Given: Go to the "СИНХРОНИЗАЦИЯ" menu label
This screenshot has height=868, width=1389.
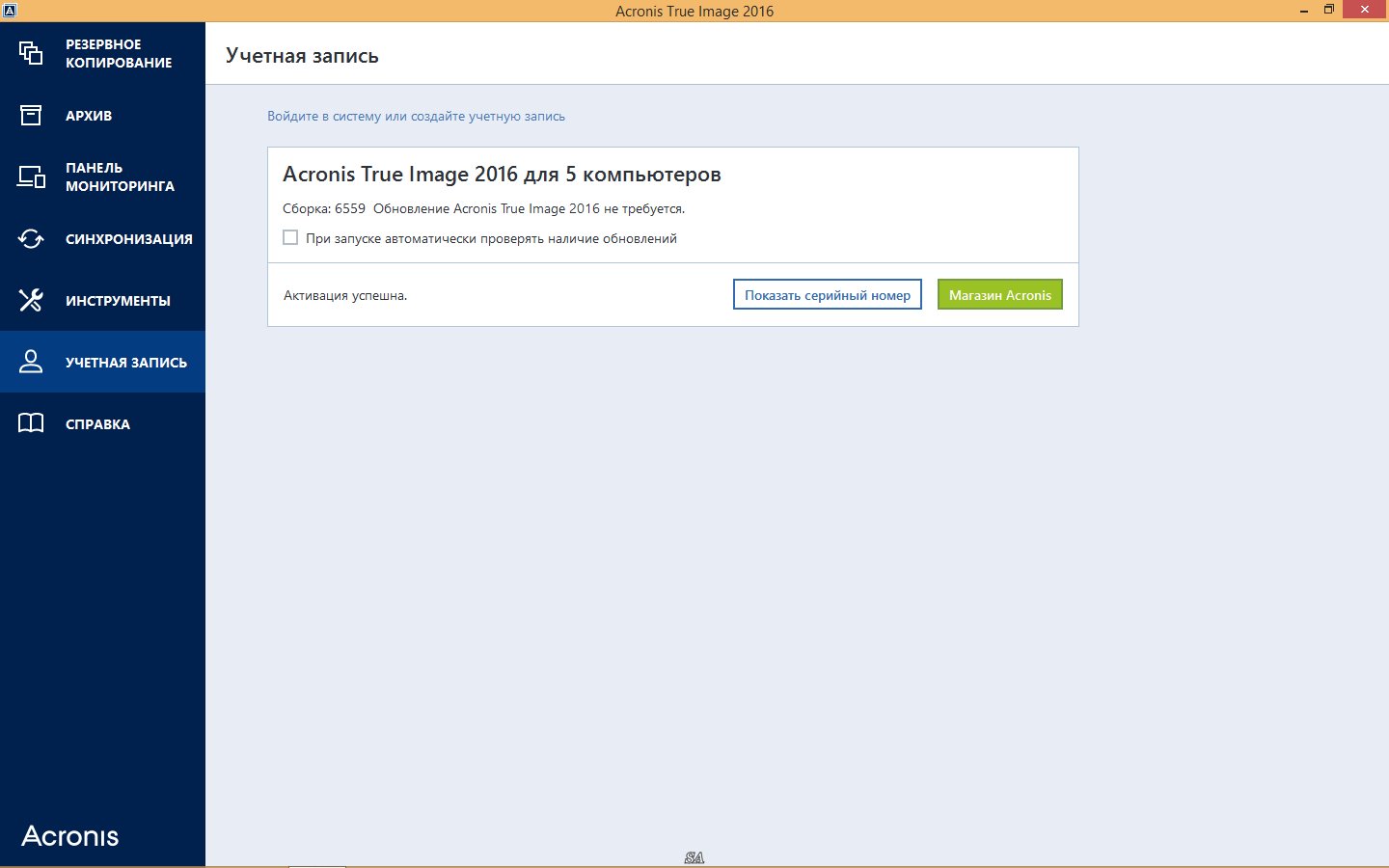Looking at the screenshot, I should (x=128, y=239).
